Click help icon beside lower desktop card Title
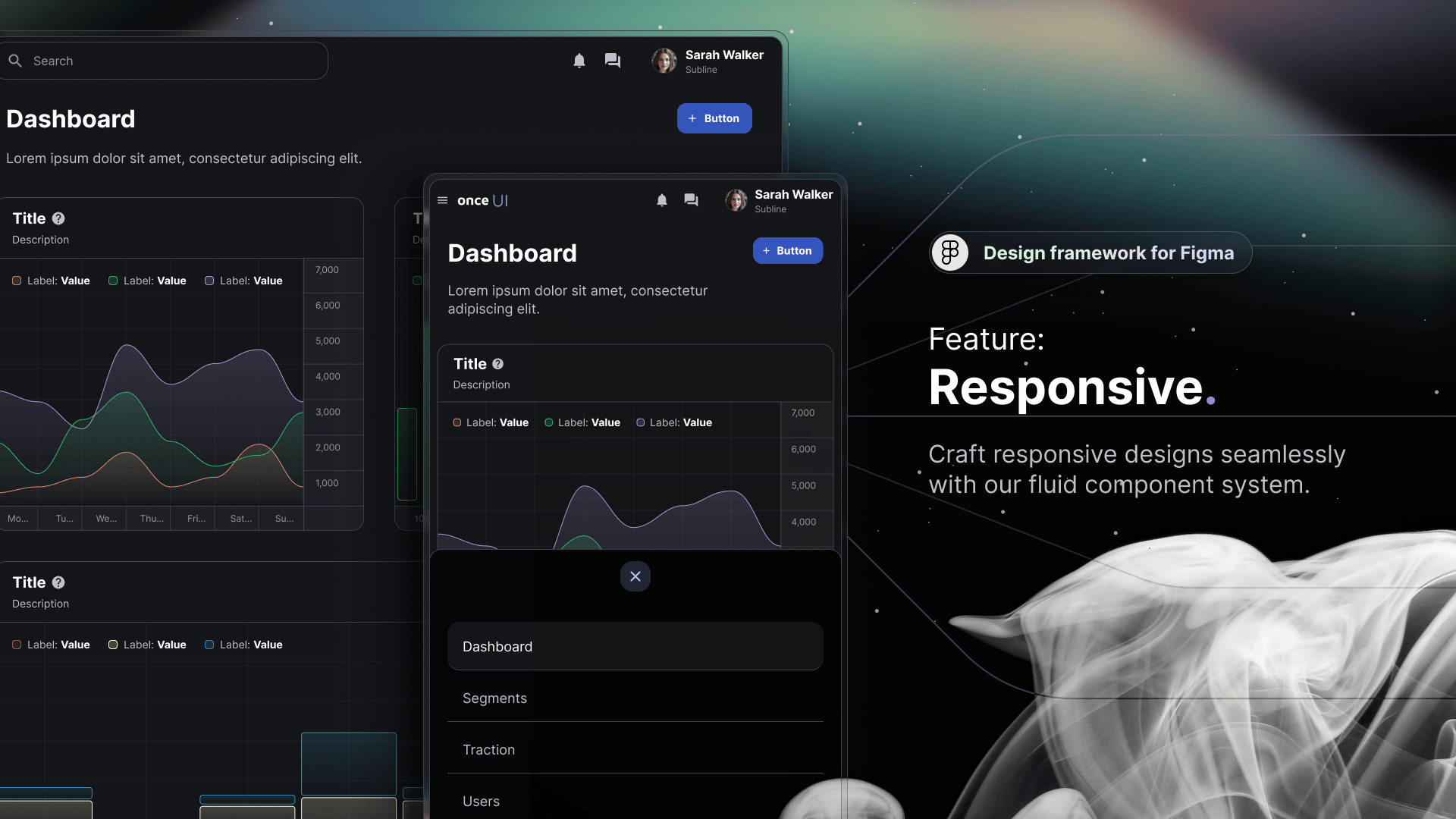The width and height of the screenshot is (1456, 819). click(58, 582)
